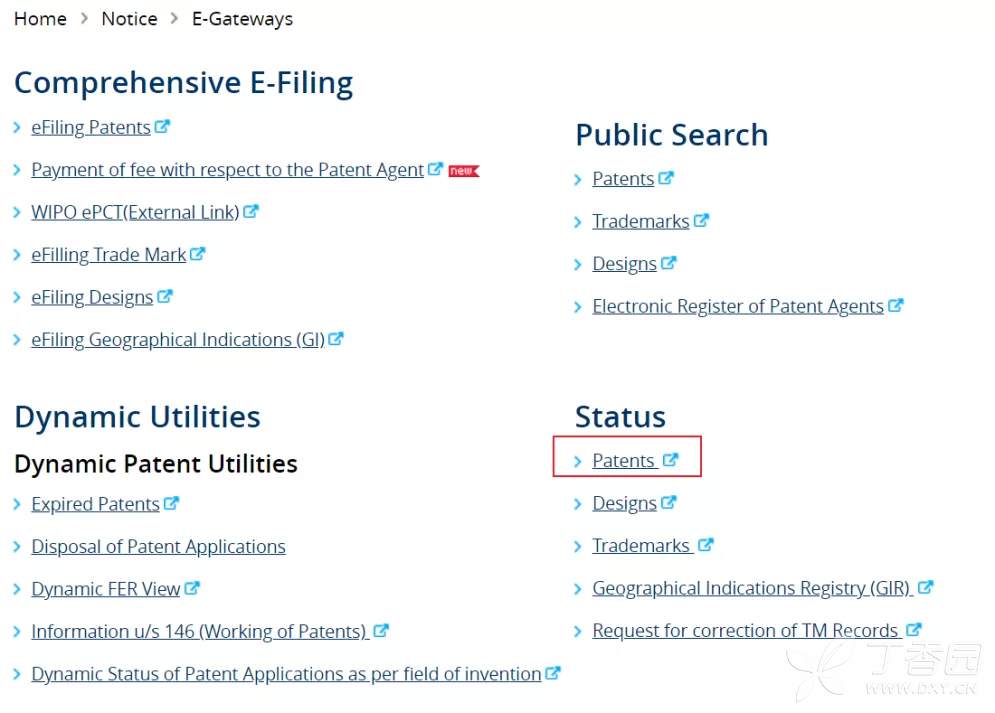Click external-link icon beside Electronic Register of Patent Agents

coord(896,306)
